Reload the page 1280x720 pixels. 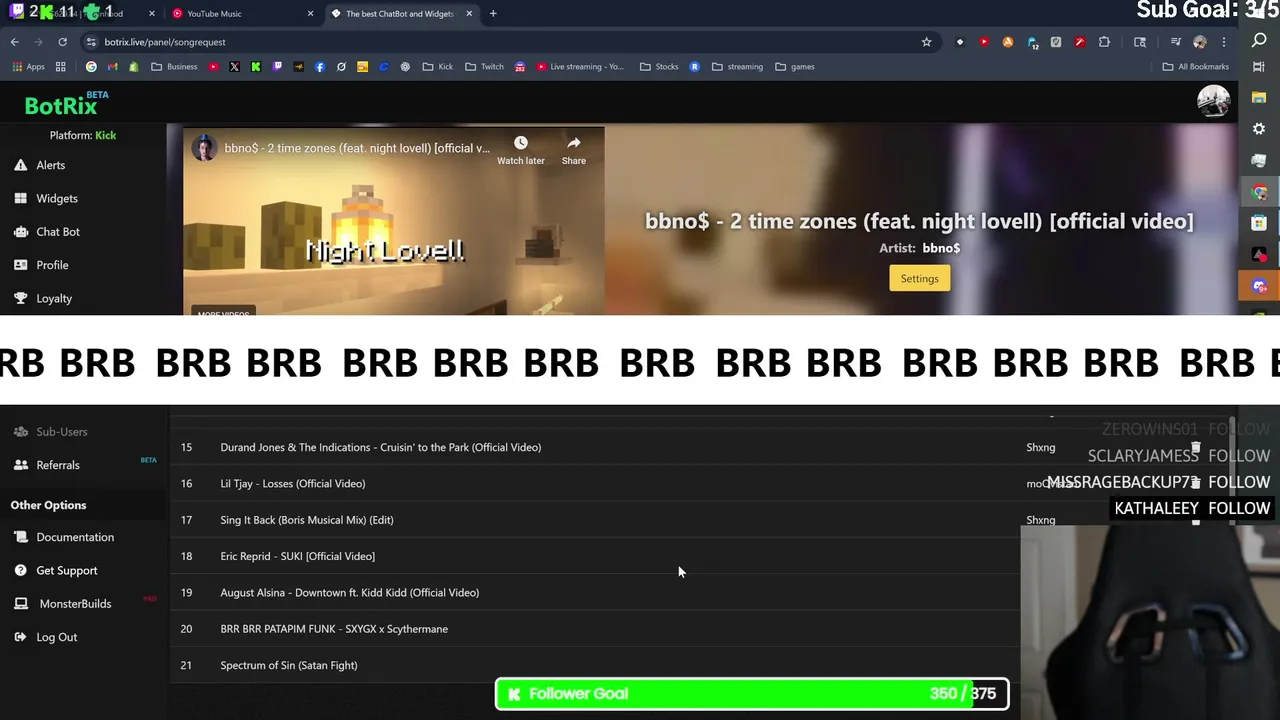(62, 42)
